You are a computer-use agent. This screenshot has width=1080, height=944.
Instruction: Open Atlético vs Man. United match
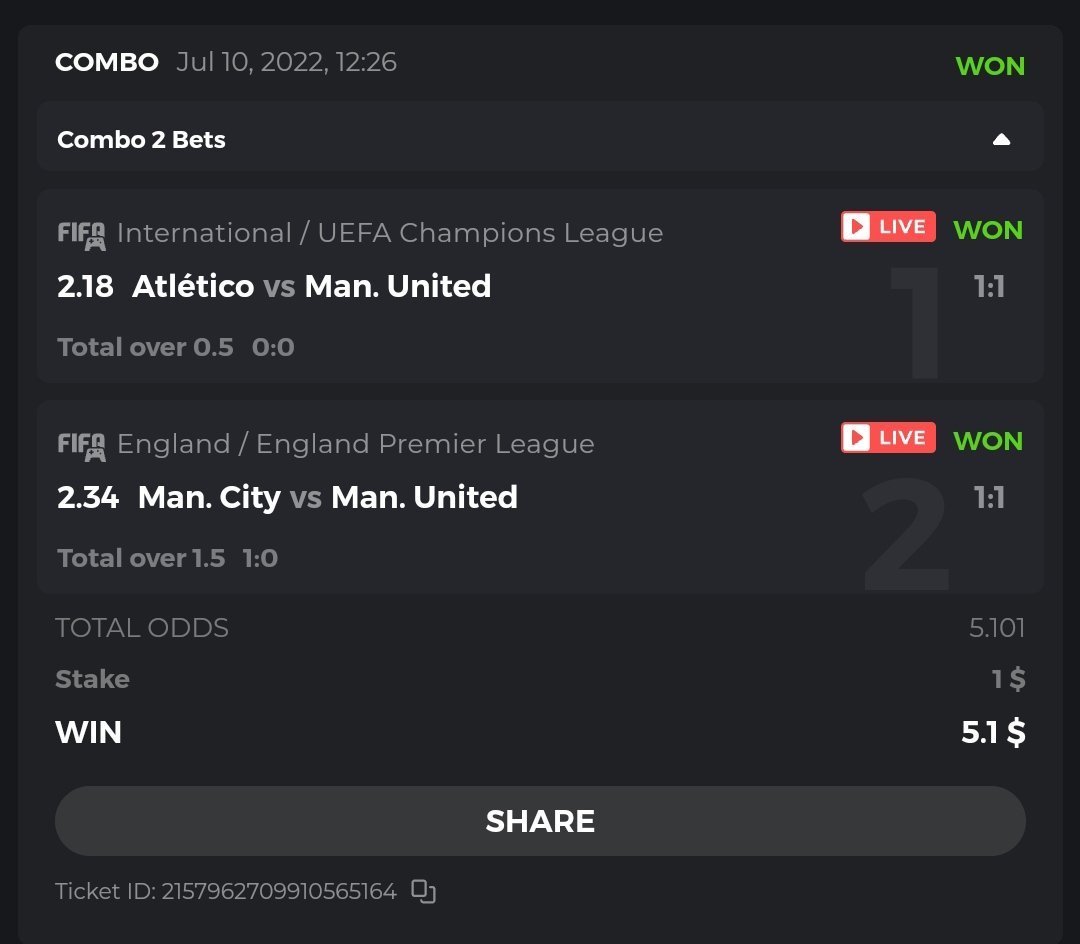coord(311,287)
